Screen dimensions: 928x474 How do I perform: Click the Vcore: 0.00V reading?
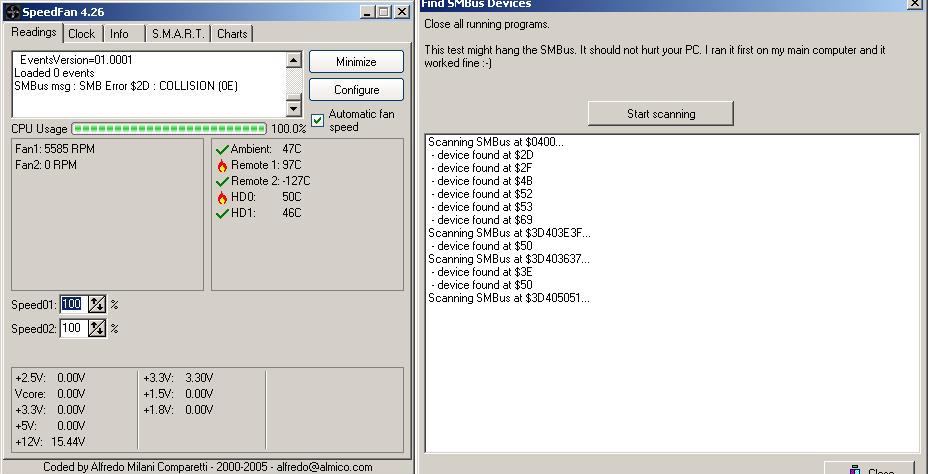pyautogui.click(x=50, y=394)
